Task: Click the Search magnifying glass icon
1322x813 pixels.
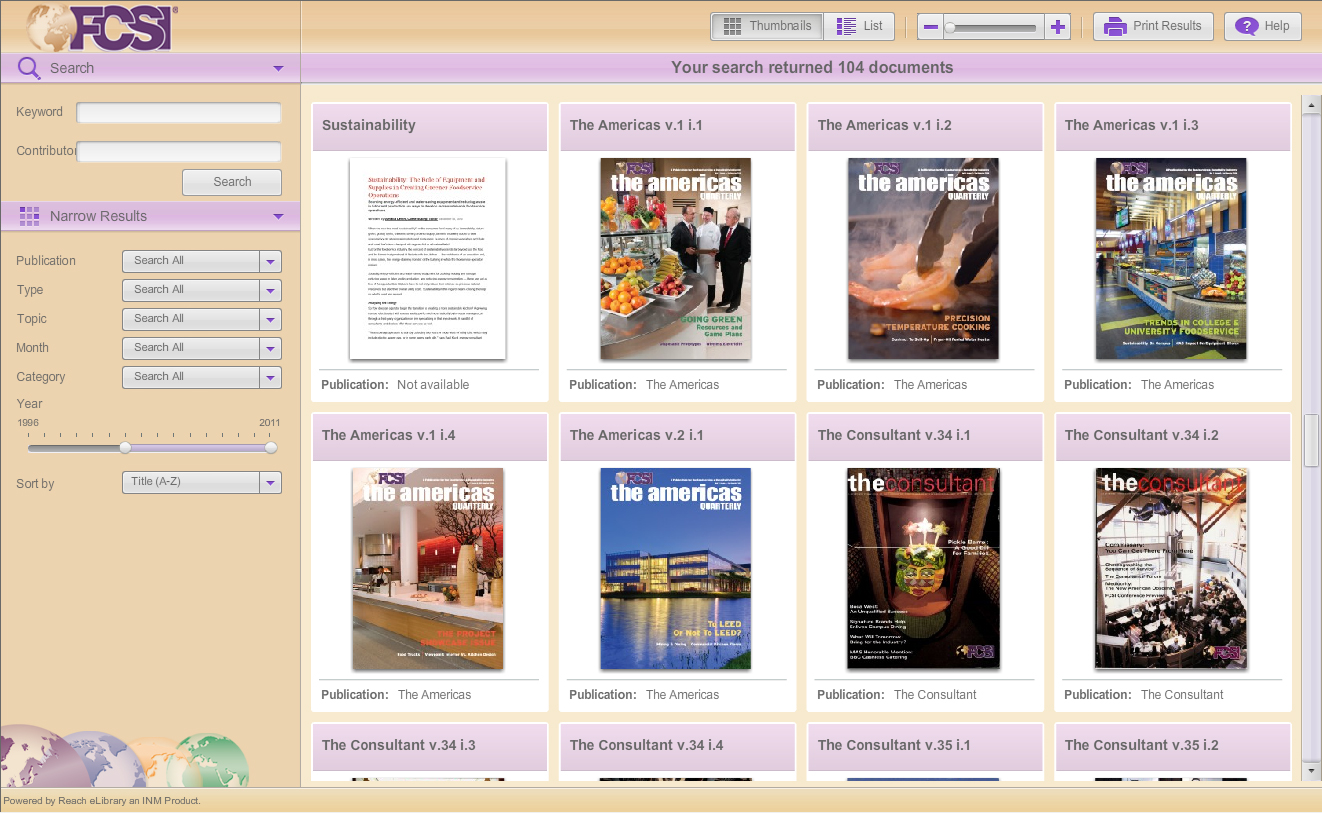Action: [x=30, y=68]
